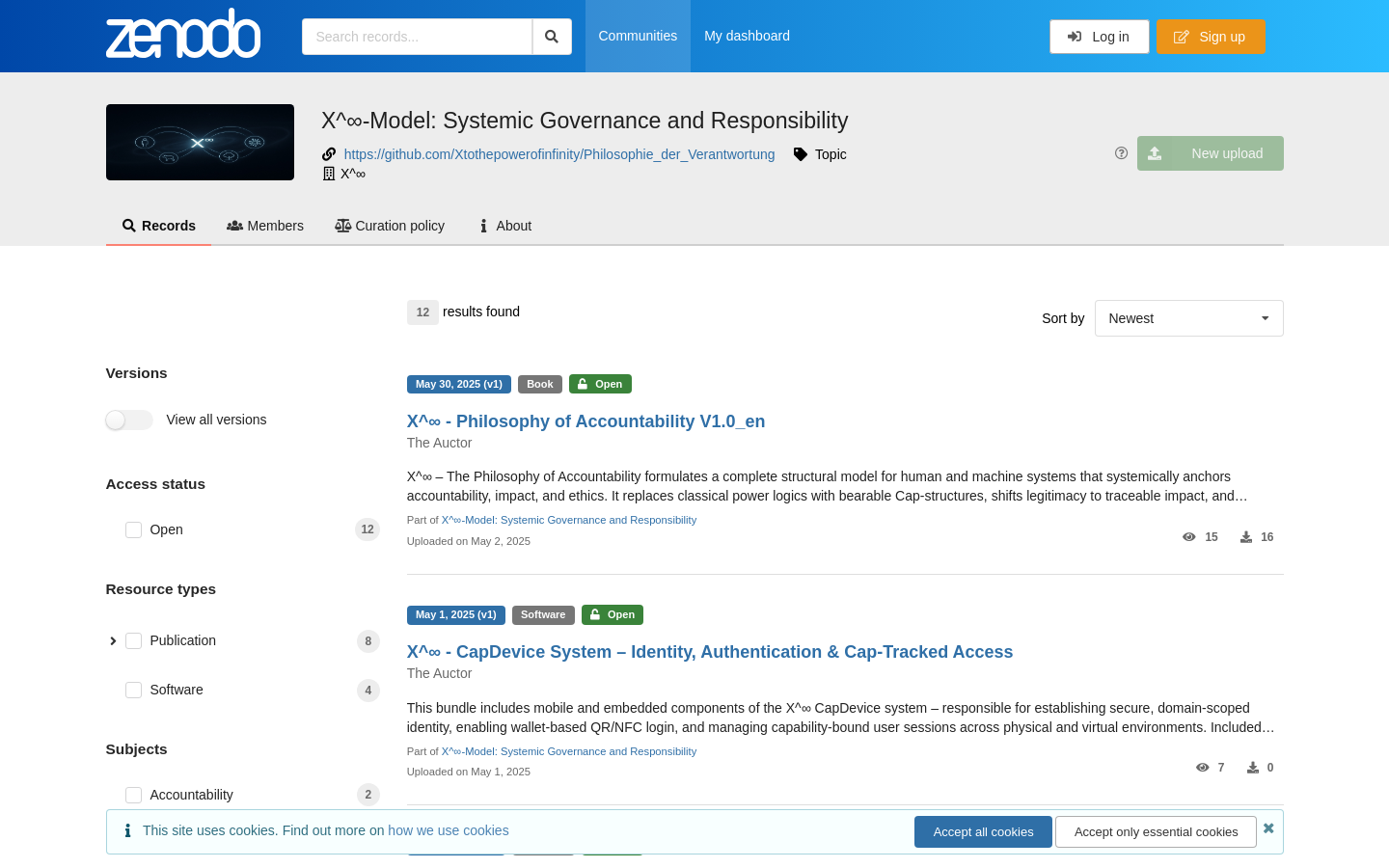Click the views eye icon for CapDevice record
This screenshot has width=1389, height=868.
(1202, 768)
